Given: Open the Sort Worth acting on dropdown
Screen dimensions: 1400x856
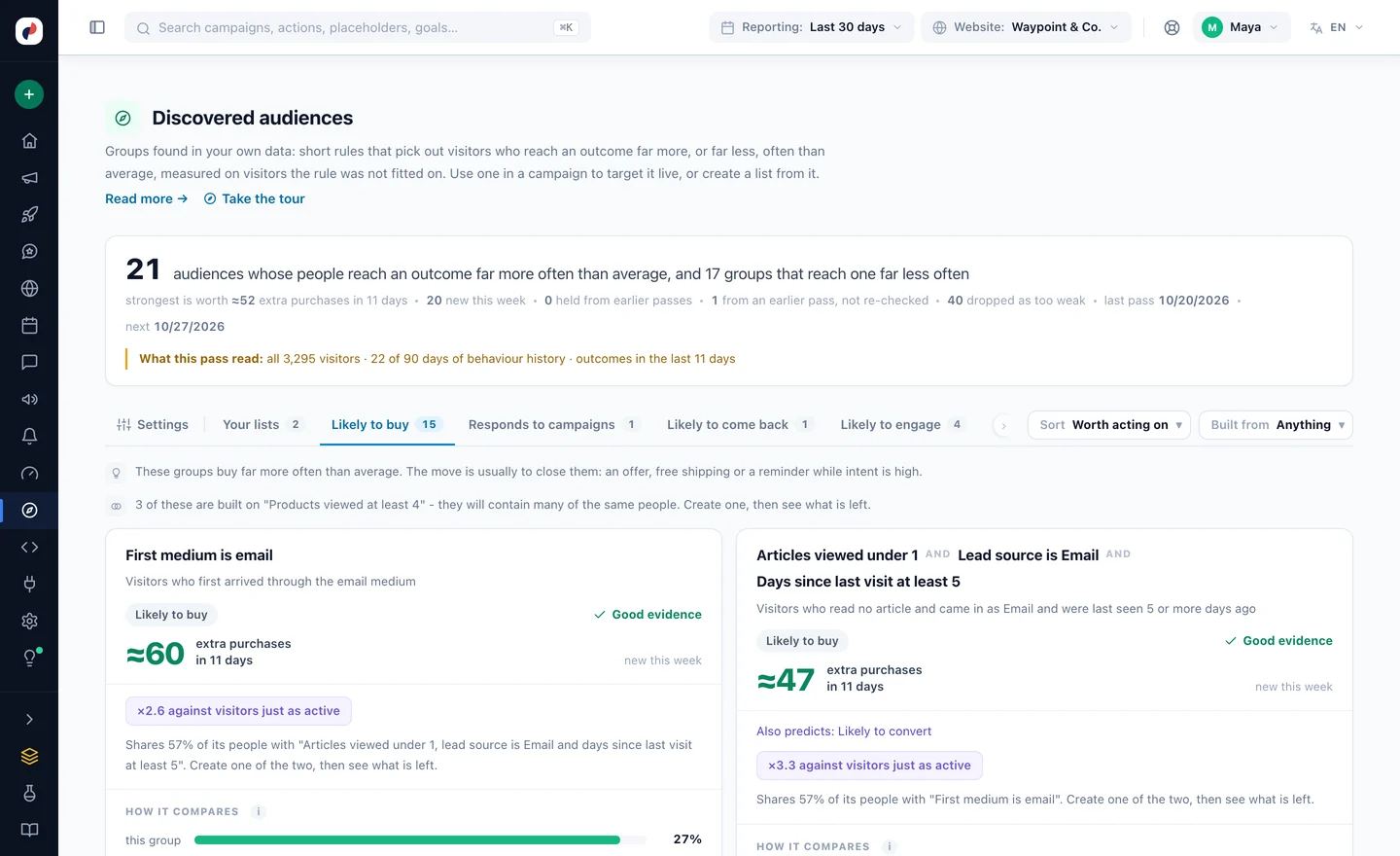Looking at the screenshot, I should [1108, 425].
